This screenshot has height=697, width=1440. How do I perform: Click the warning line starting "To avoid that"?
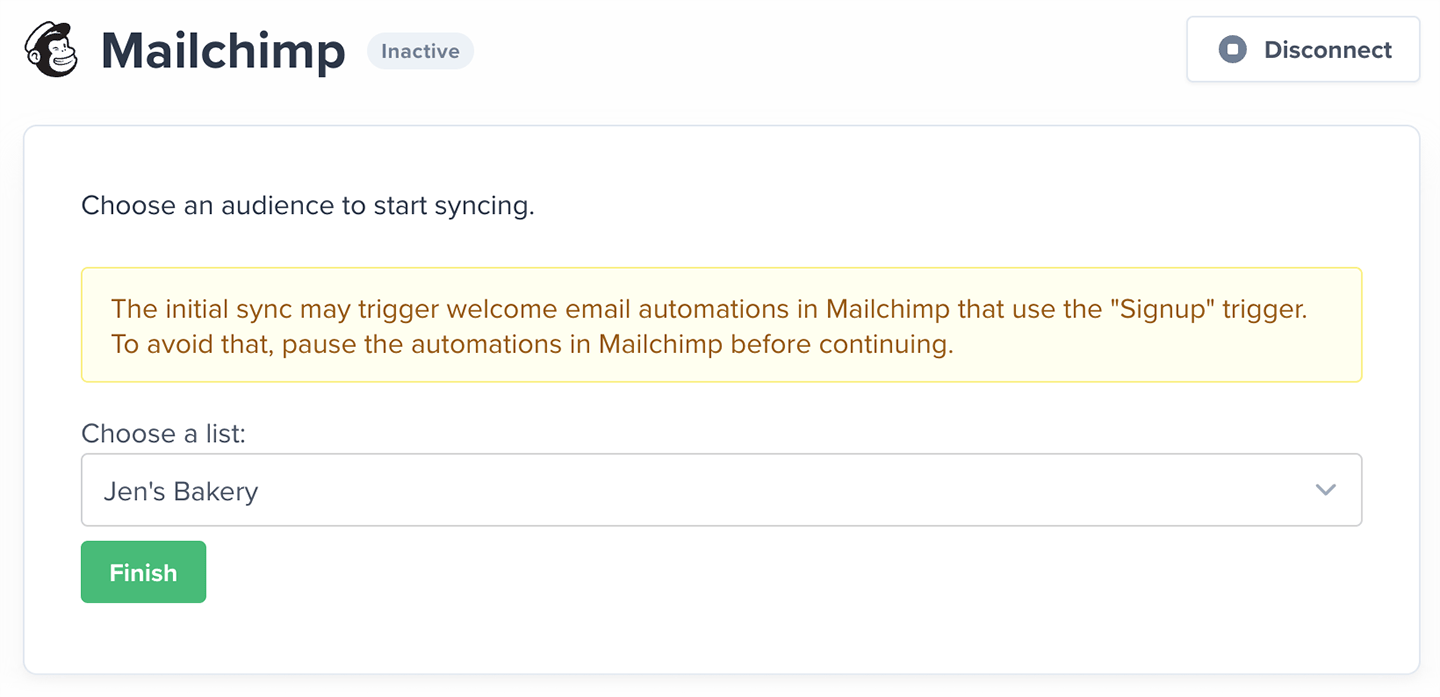point(532,345)
